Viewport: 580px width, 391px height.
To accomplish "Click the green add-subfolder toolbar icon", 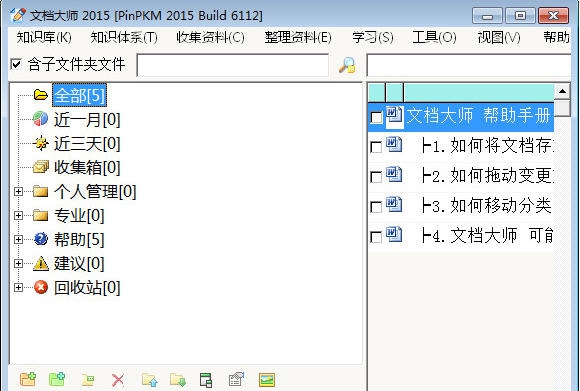I will (x=57, y=380).
